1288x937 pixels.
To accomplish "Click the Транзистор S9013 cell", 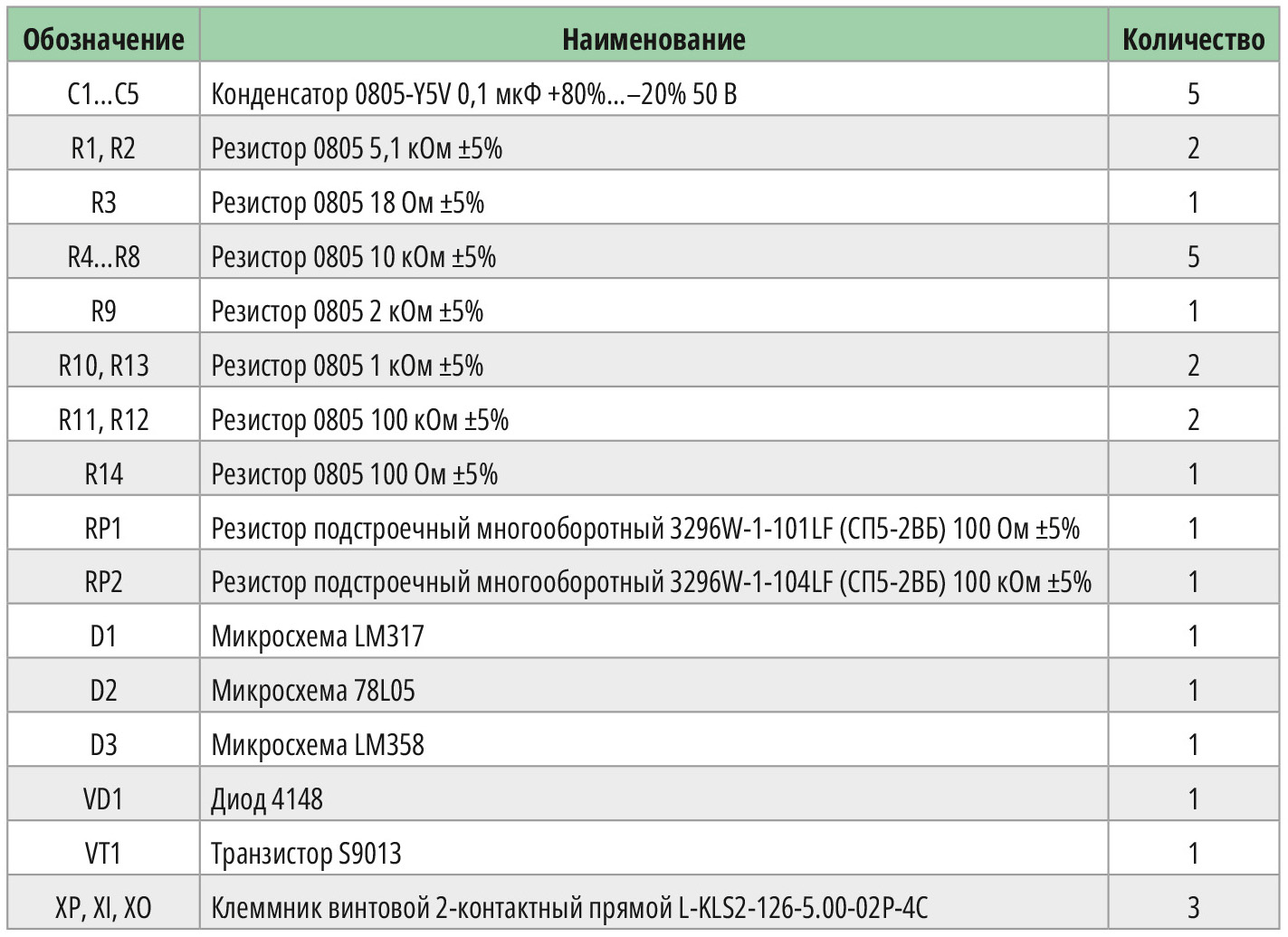I will coord(306,853).
